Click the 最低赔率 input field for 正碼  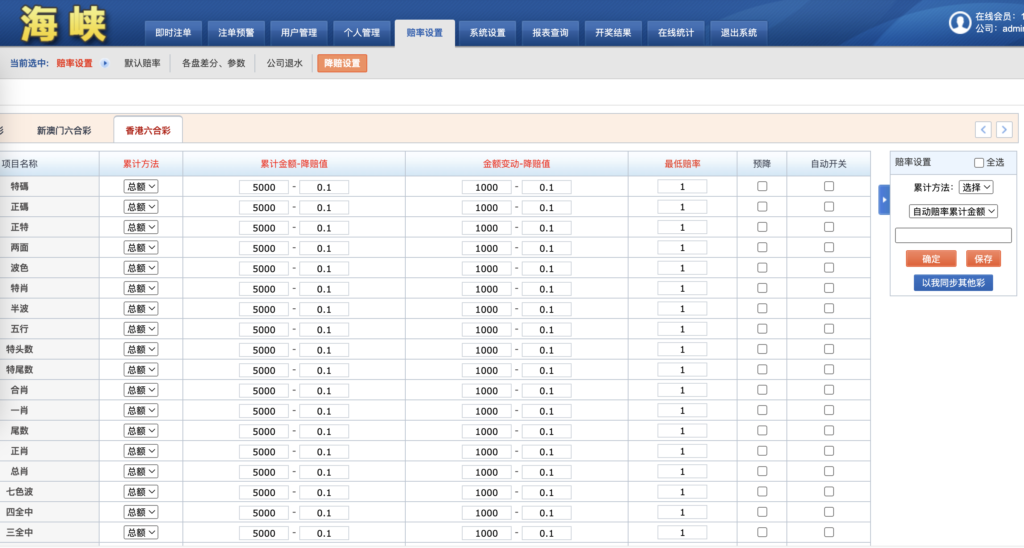coord(682,207)
